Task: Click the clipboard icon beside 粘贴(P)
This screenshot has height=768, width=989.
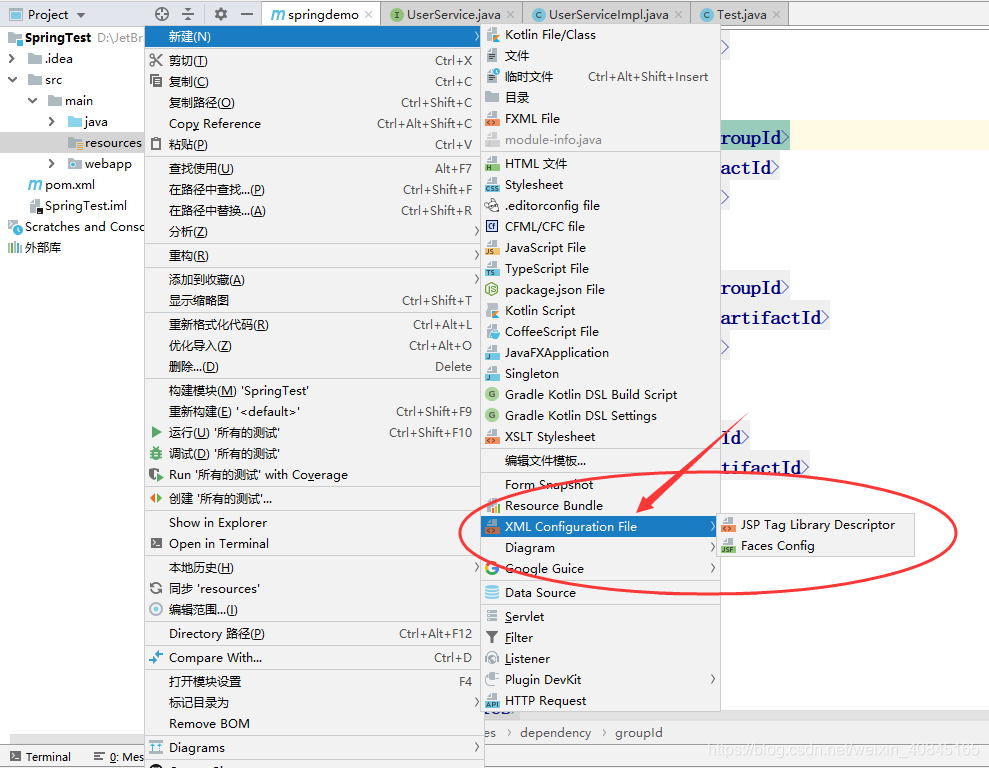Action: click(156, 144)
